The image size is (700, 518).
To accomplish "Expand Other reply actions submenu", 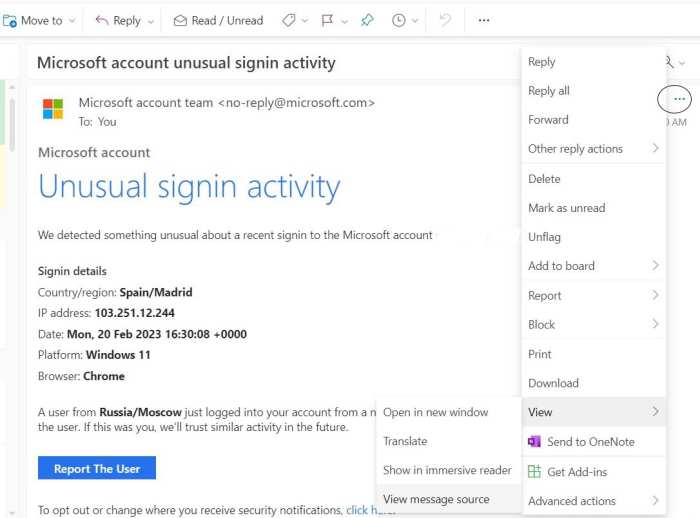I will tap(593, 149).
